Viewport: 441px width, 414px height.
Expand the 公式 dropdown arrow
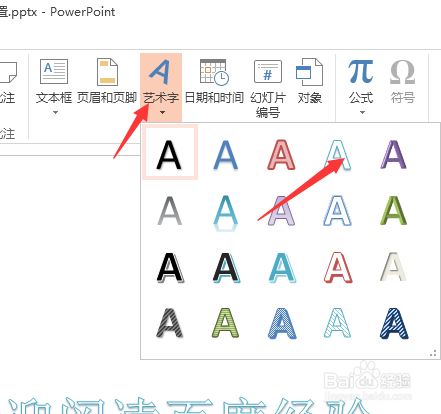362,112
